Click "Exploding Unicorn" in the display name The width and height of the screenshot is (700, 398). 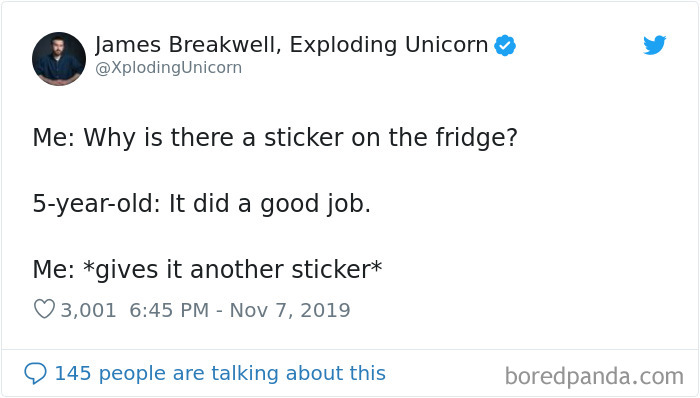point(388,45)
